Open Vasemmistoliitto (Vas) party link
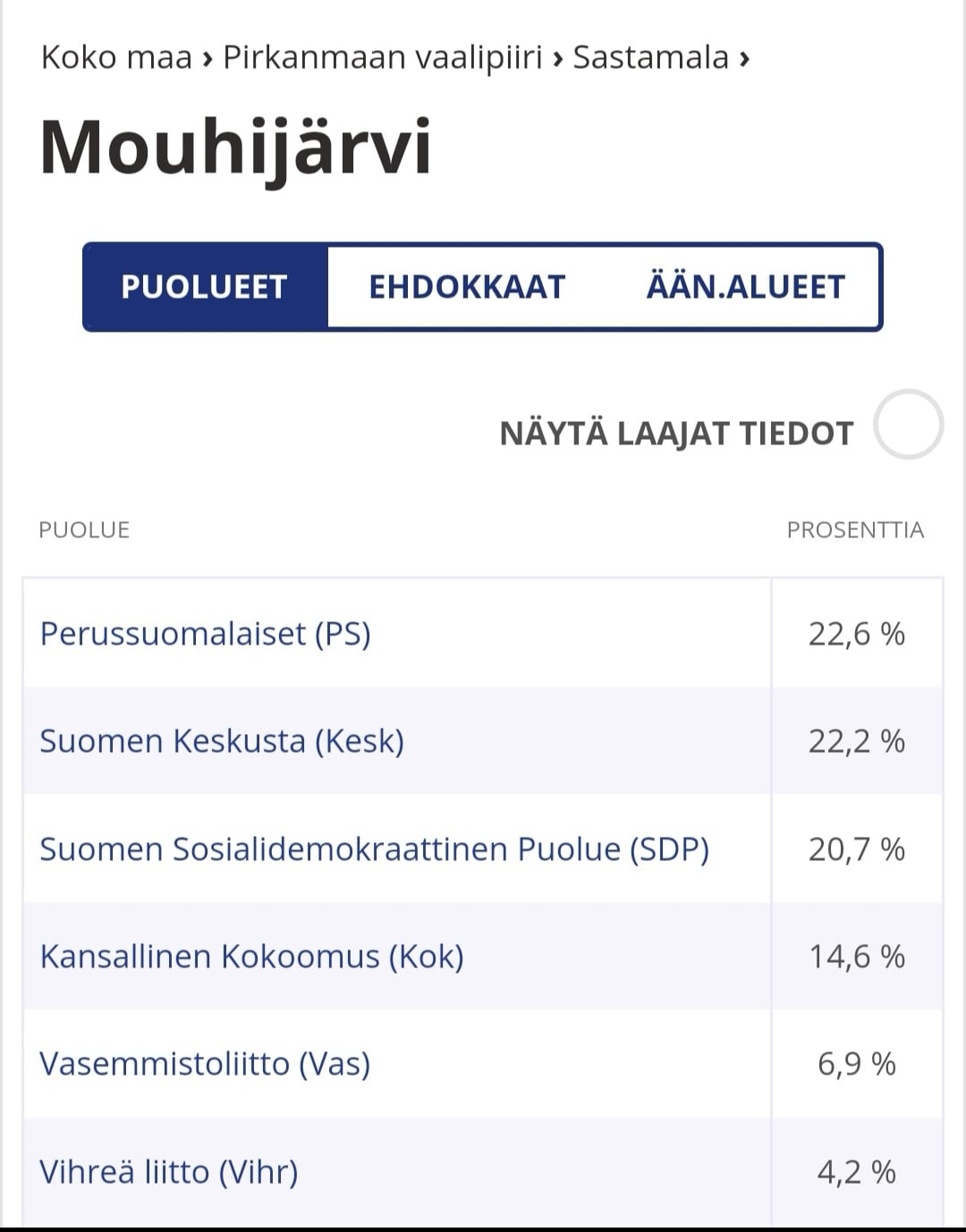Image resolution: width=966 pixels, height=1232 pixels. [x=205, y=1064]
